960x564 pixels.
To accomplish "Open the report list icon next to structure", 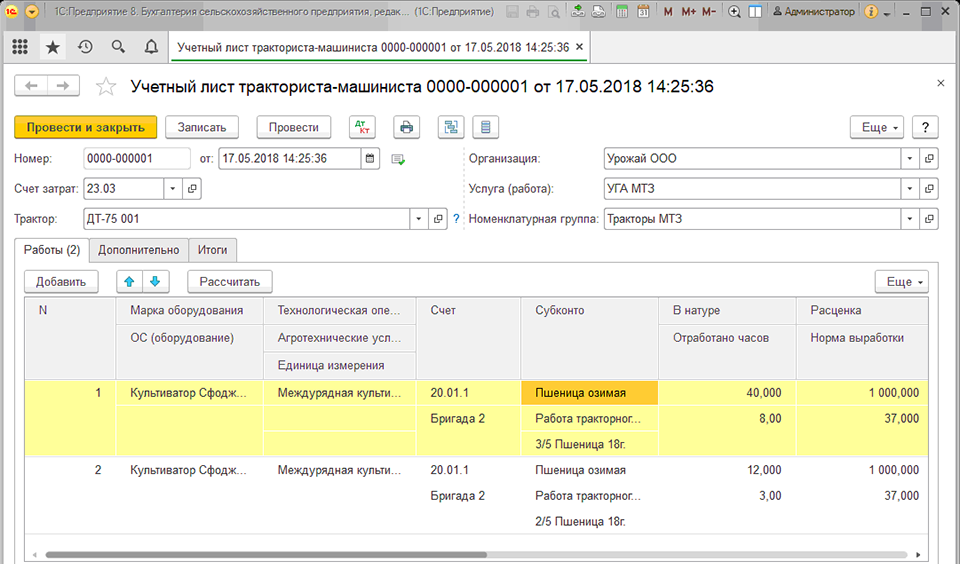I will point(486,127).
